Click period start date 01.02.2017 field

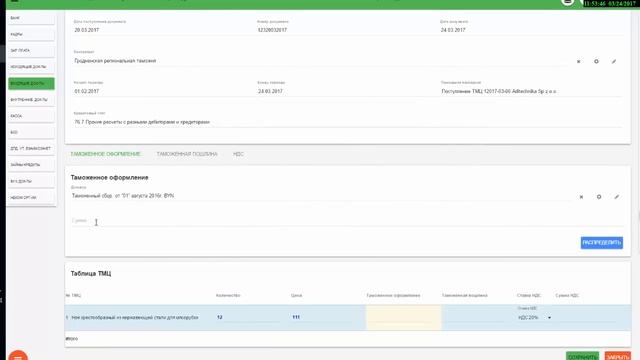[x=163, y=91]
